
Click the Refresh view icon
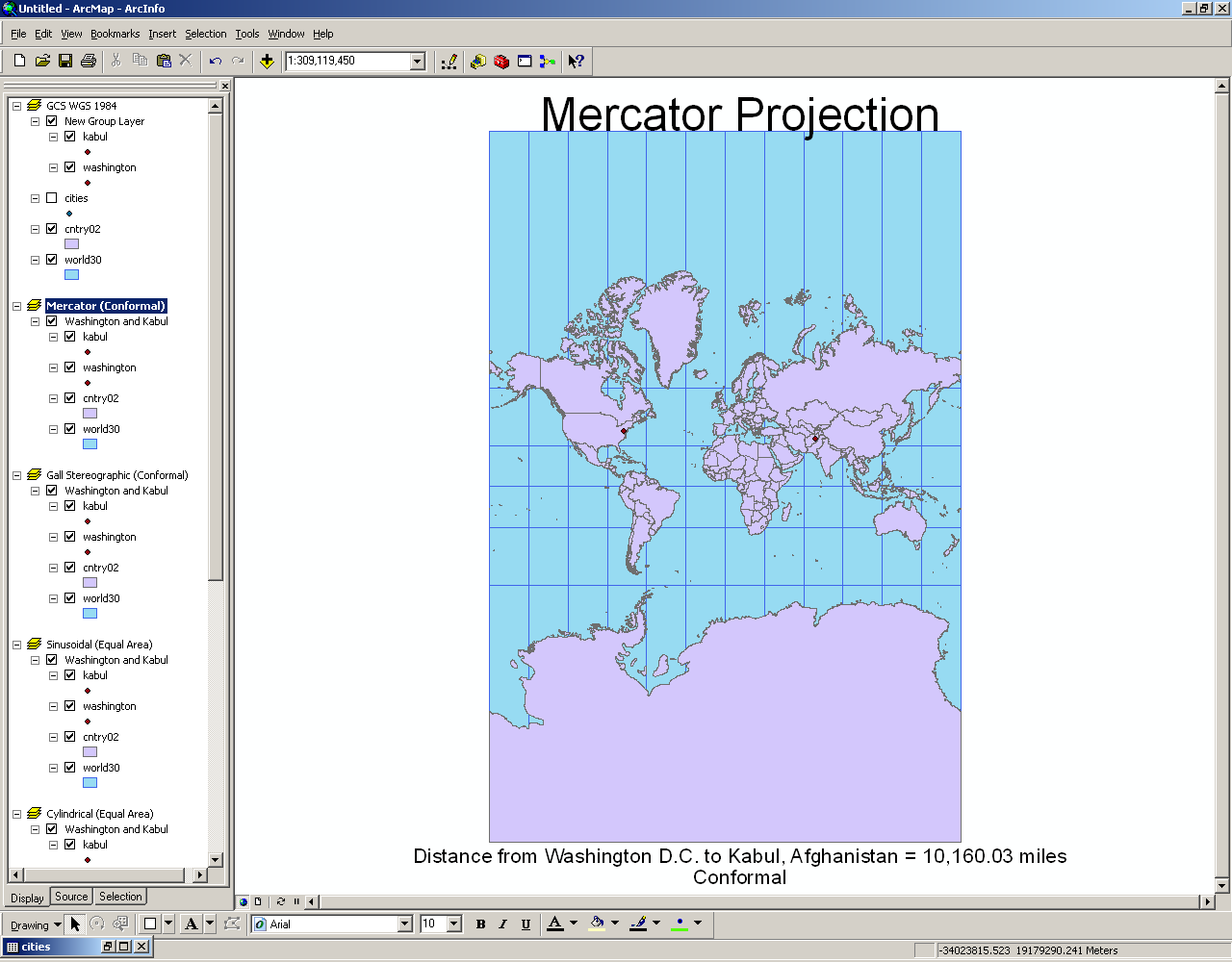click(280, 901)
